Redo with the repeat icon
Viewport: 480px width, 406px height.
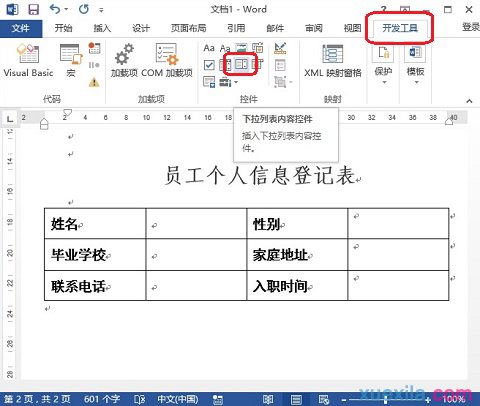(x=84, y=9)
